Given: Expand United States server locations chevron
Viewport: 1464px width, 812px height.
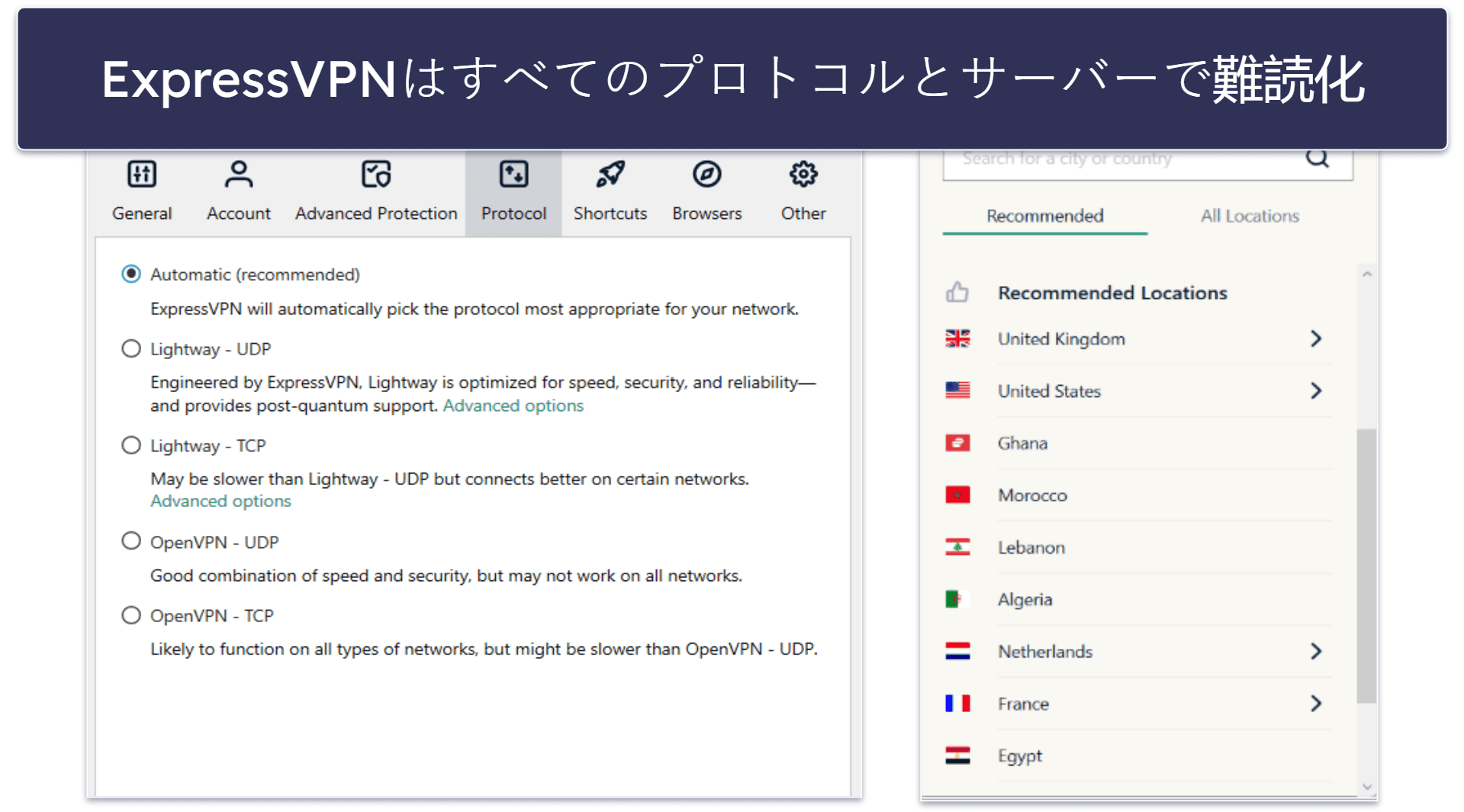Looking at the screenshot, I should click(x=1316, y=390).
